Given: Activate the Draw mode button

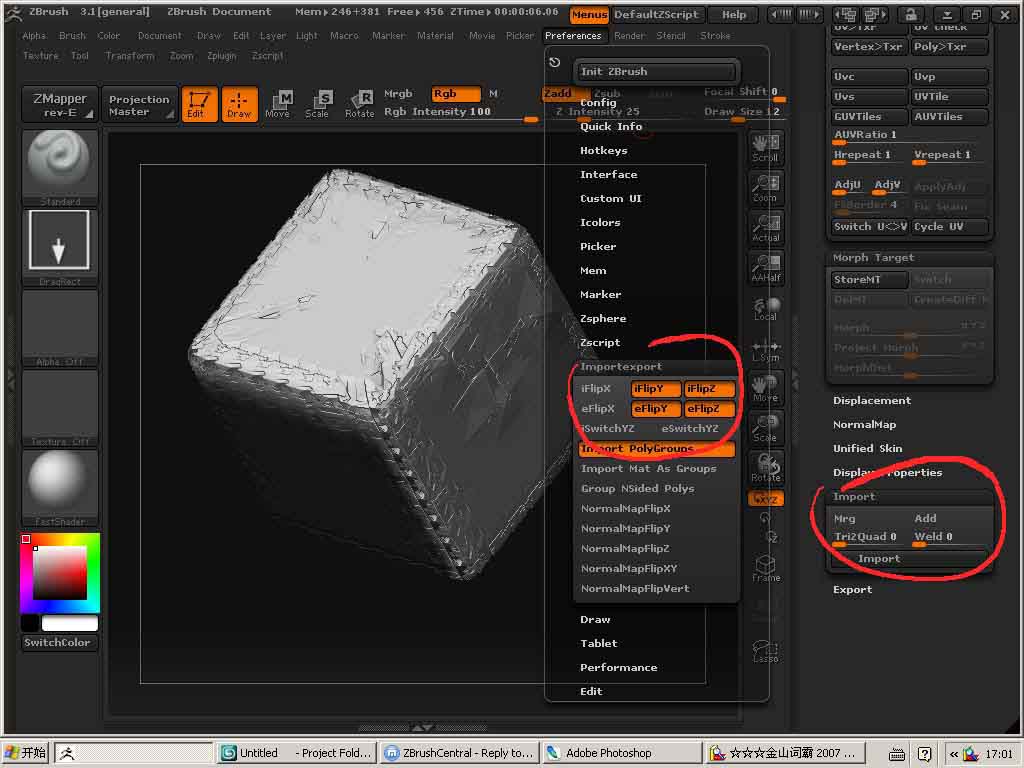Looking at the screenshot, I should click(x=239, y=104).
